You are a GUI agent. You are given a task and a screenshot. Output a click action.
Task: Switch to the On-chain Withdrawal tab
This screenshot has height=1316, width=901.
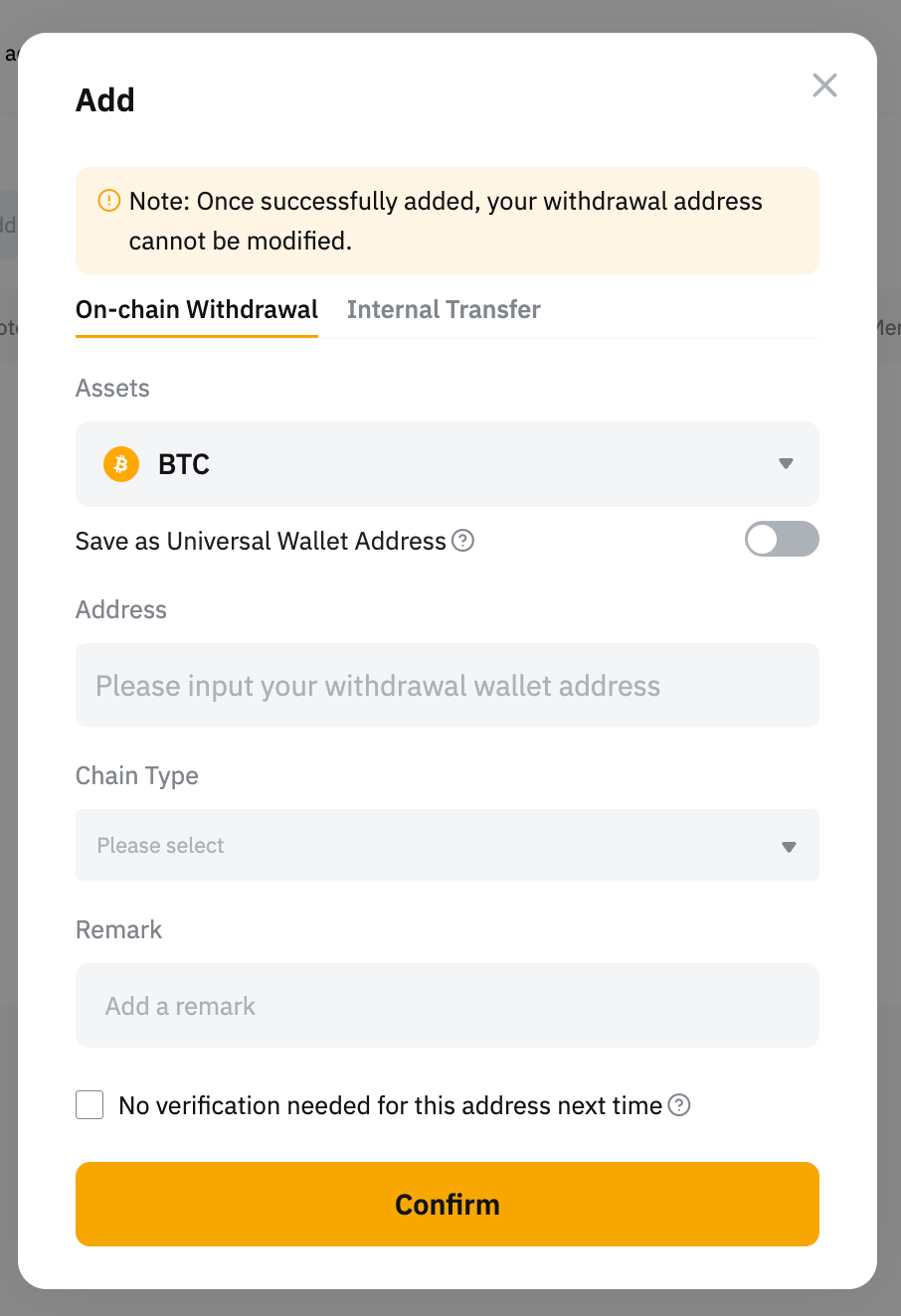[197, 310]
